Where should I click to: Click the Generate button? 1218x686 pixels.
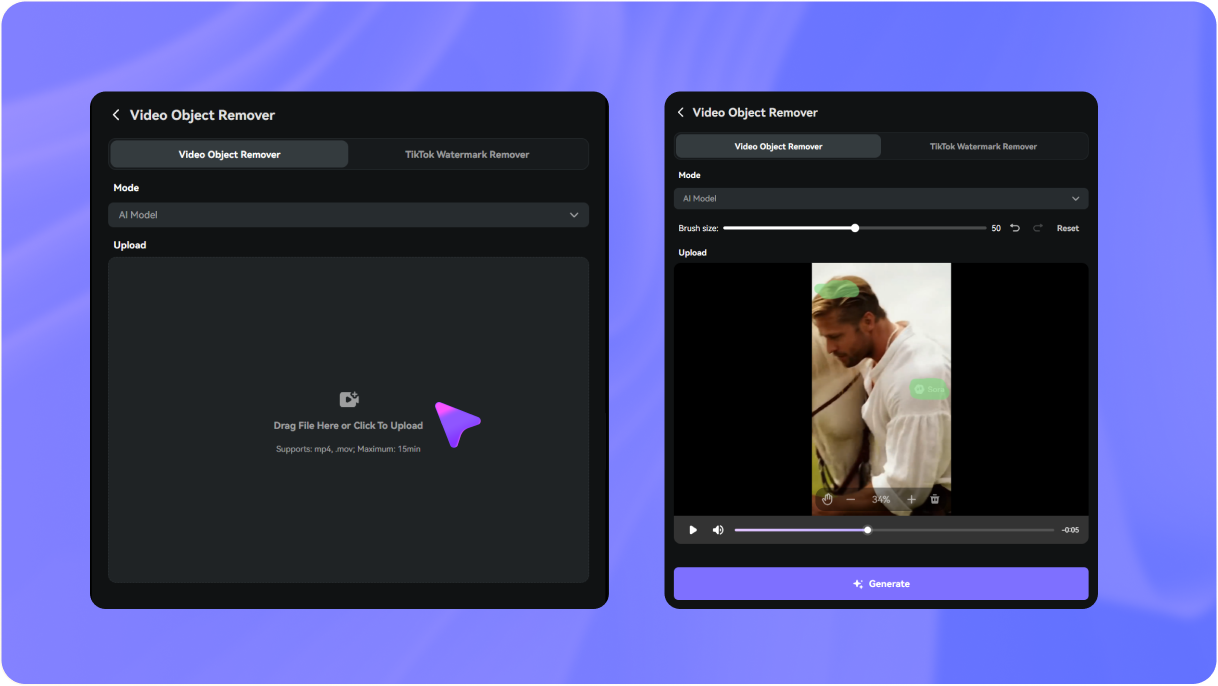click(880, 584)
